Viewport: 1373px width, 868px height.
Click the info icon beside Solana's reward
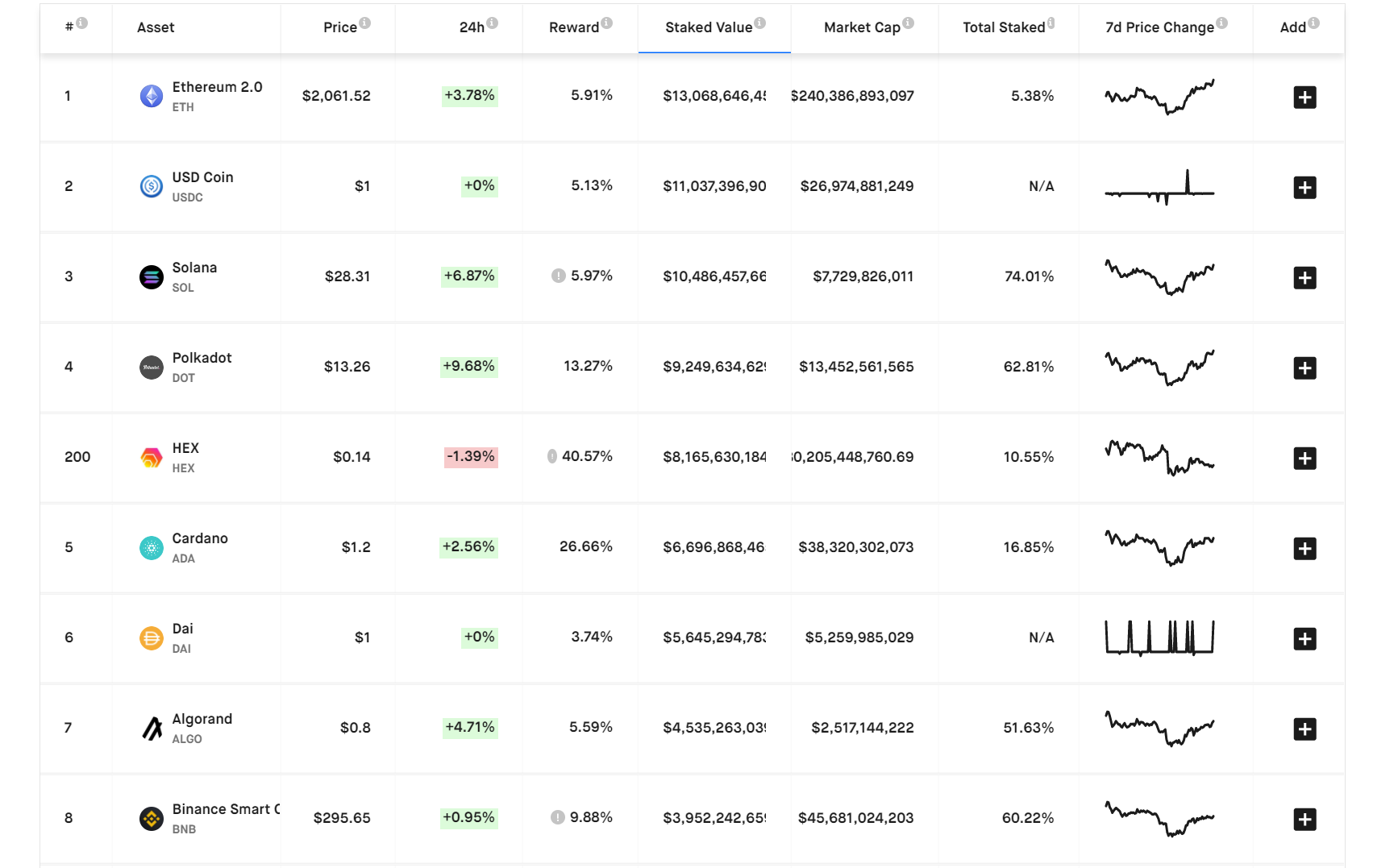pyautogui.click(x=558, y=276)
